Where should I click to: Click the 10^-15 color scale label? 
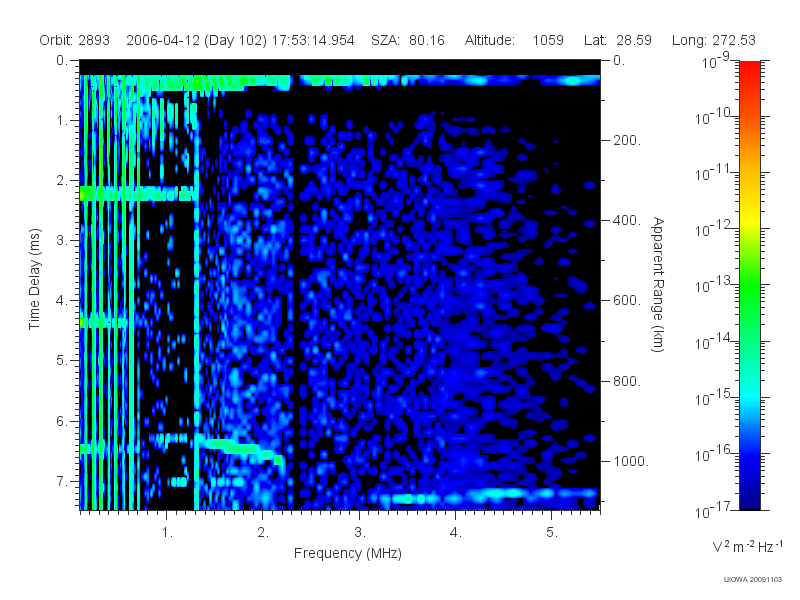click(715, 397)
